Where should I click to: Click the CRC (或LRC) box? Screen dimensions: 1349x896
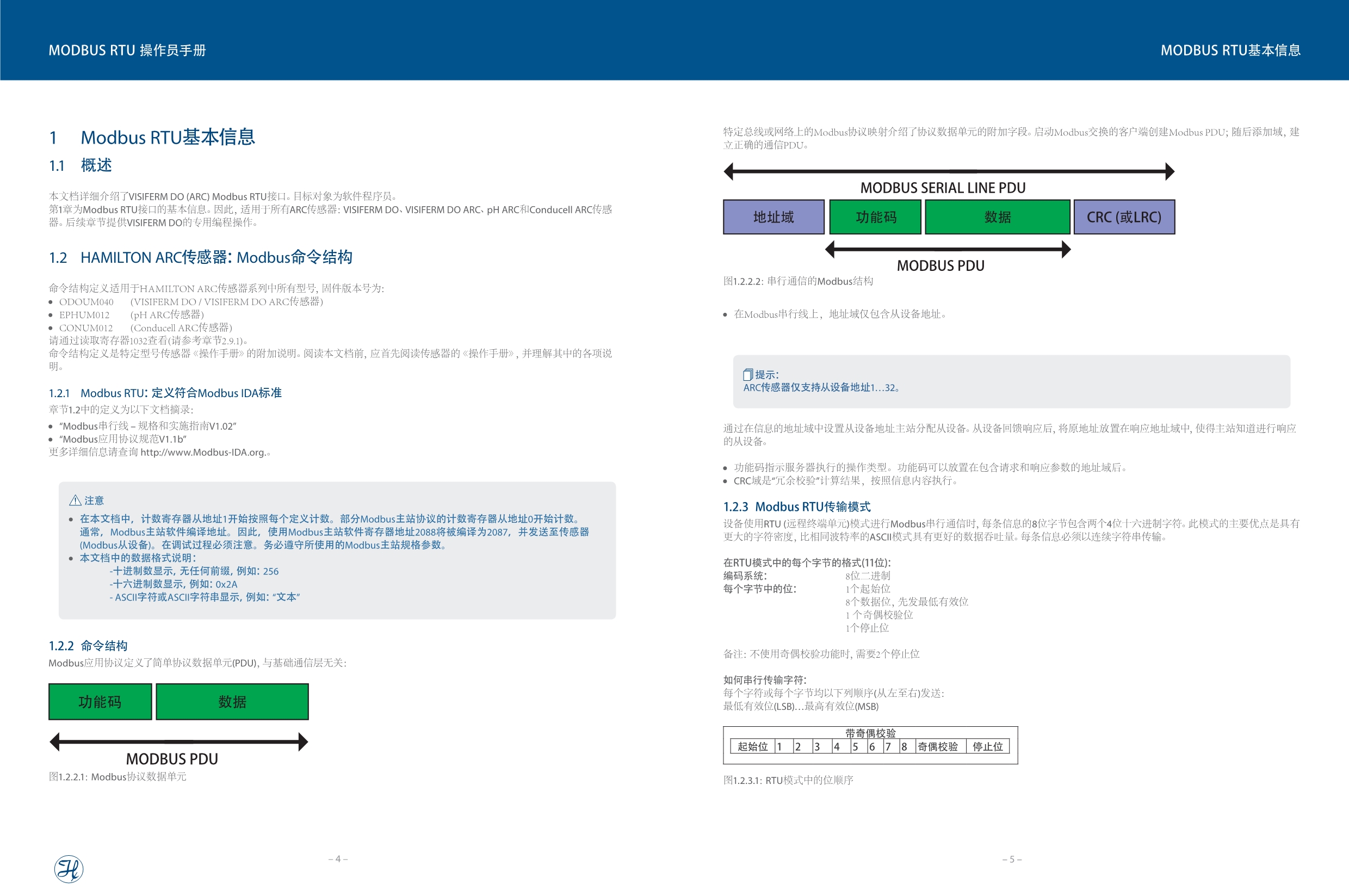tap(1124, 217)
